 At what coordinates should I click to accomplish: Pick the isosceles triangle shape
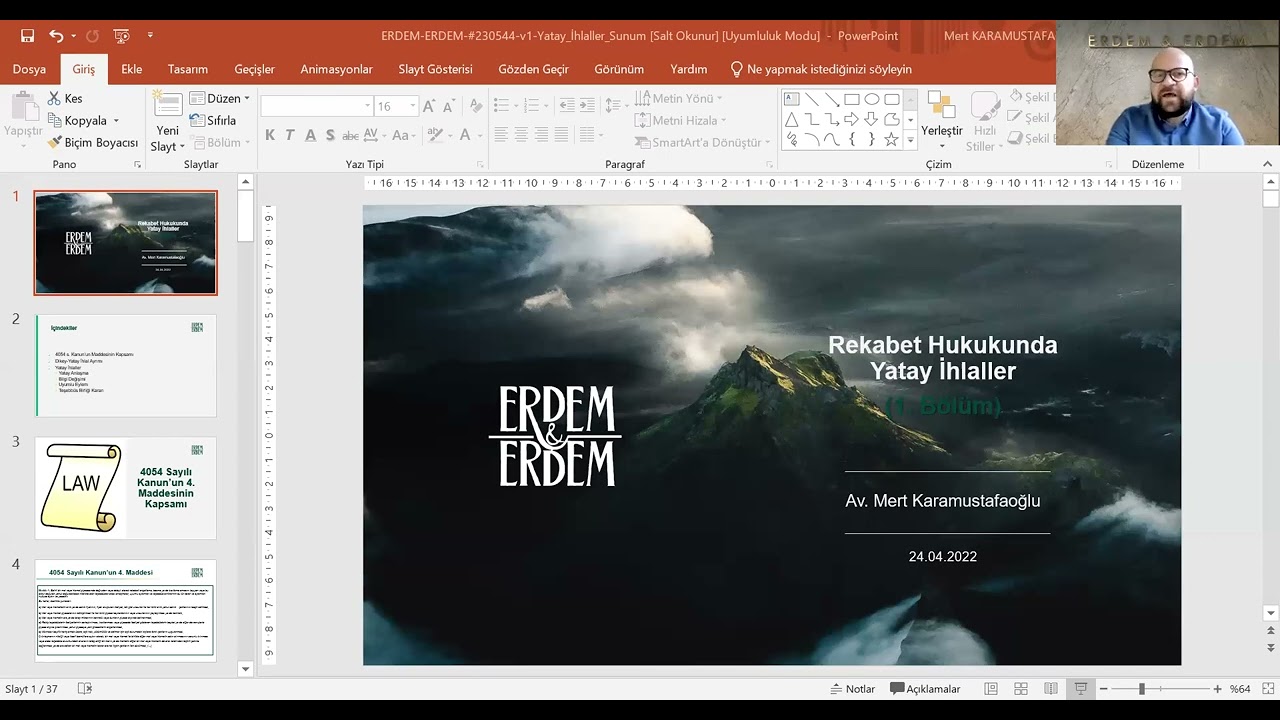click(x=792, y=119)
